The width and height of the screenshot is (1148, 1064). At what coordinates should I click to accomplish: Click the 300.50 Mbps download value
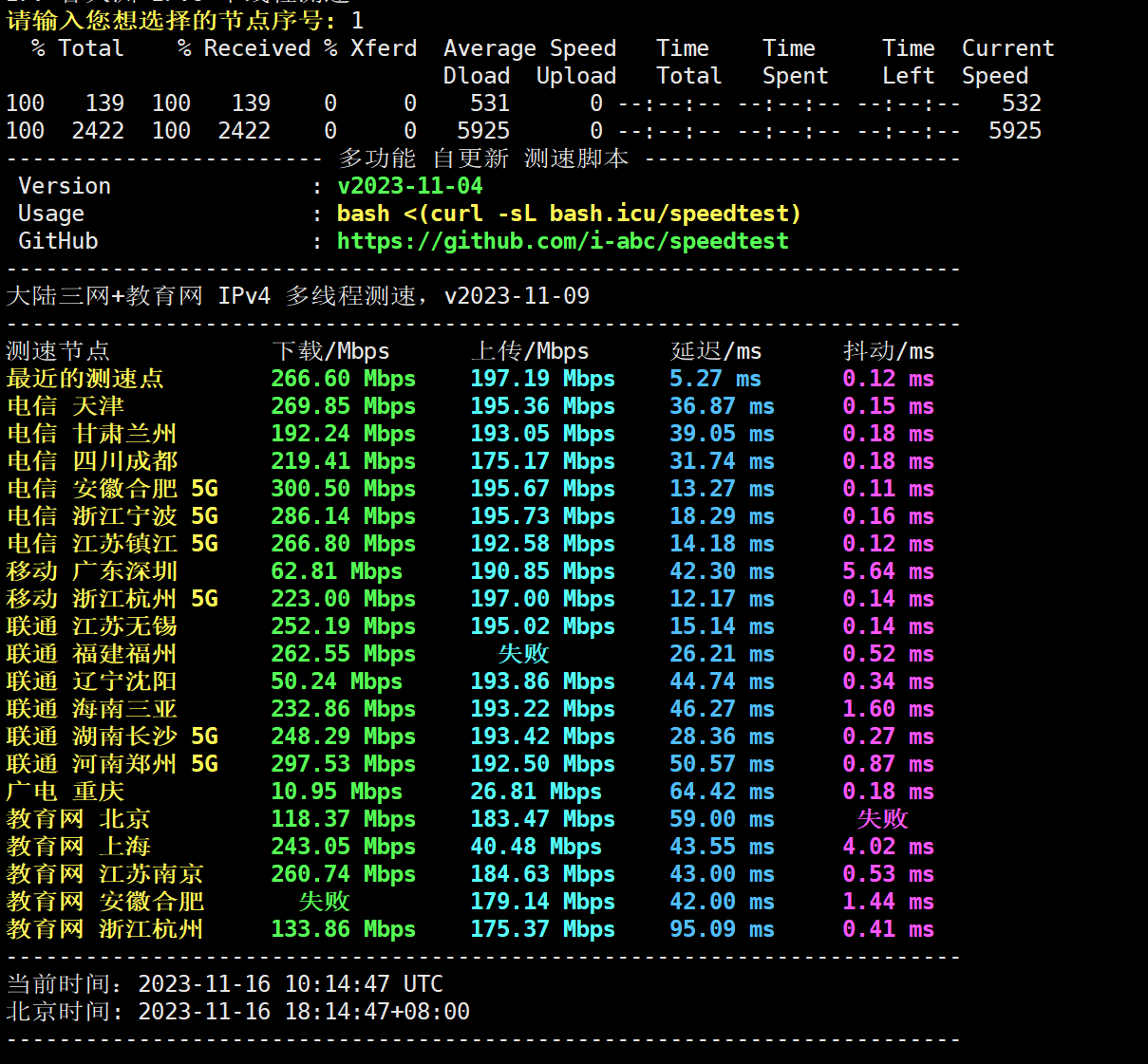pyautogui.click(x=343, y=489)
